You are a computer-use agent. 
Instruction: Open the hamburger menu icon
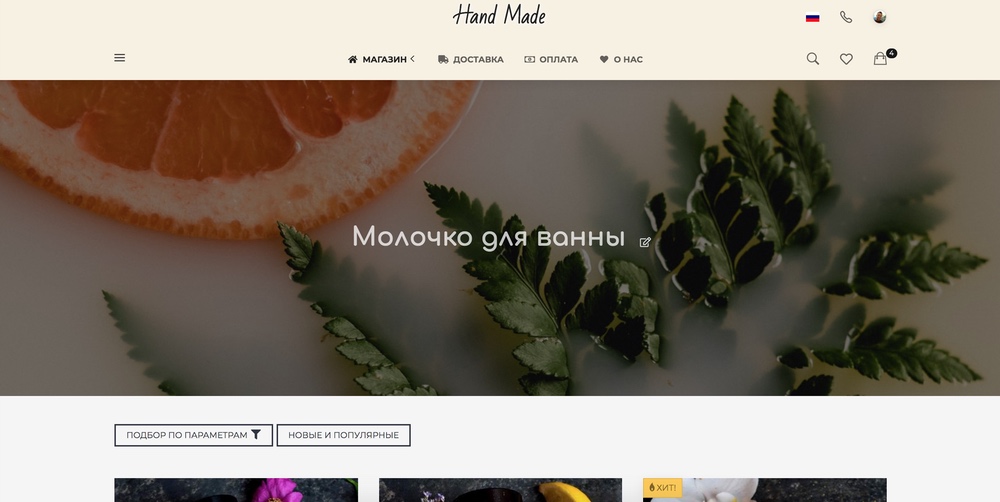(x=119, y=58)
